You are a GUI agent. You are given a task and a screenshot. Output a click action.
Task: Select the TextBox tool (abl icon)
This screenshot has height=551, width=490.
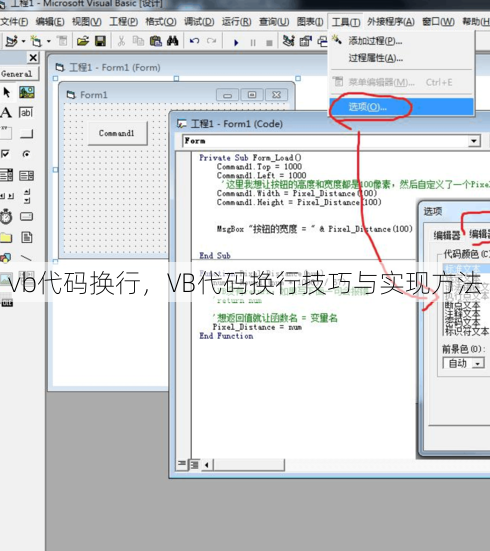pyautogui.click(x=26, y=113)
